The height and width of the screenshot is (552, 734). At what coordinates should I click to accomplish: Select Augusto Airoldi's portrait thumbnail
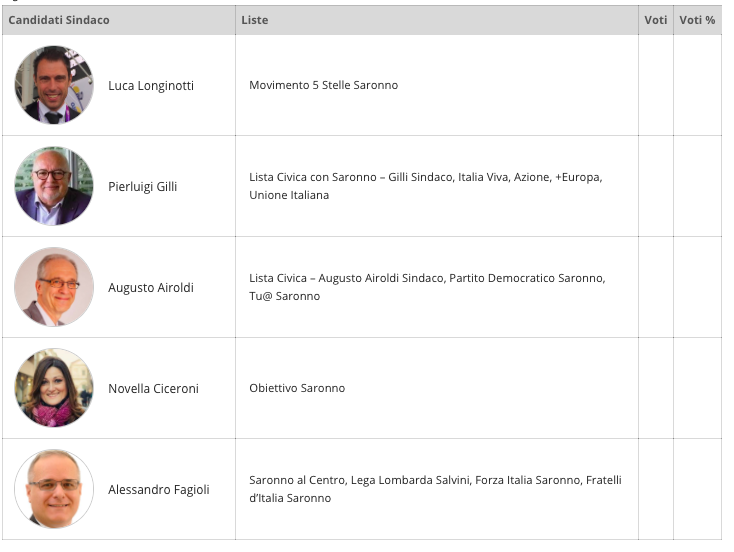click(54, 287)
